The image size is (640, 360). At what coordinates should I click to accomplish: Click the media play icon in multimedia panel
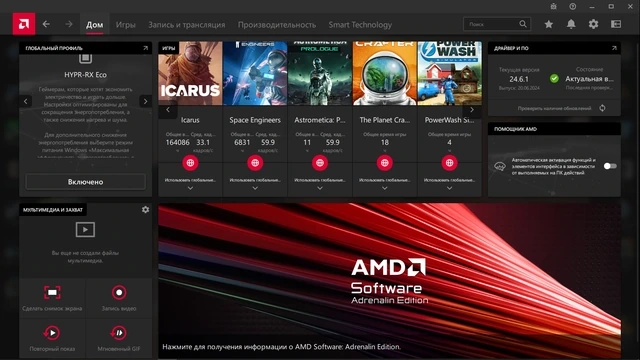coord(85,229)
